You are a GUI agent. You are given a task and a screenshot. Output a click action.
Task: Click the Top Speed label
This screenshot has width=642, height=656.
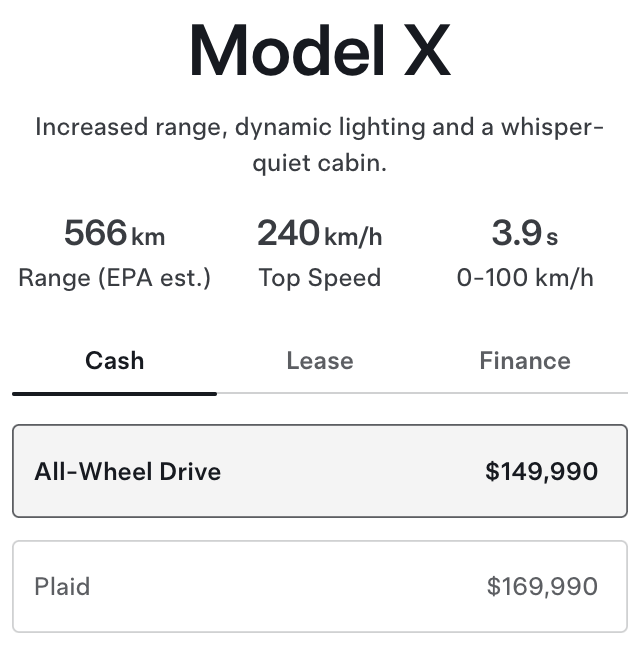(x=319, y=278)
